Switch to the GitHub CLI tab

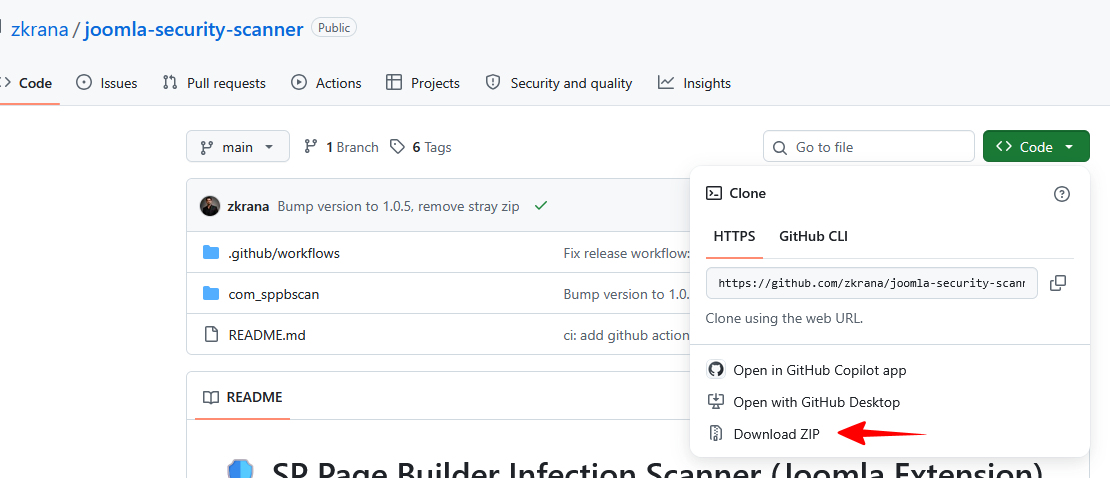813,237
